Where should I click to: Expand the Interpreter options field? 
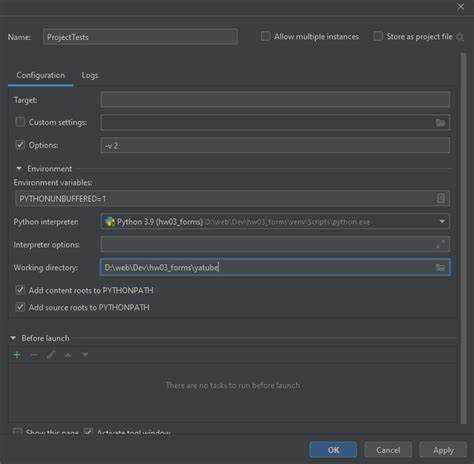(x=441, y=244)
